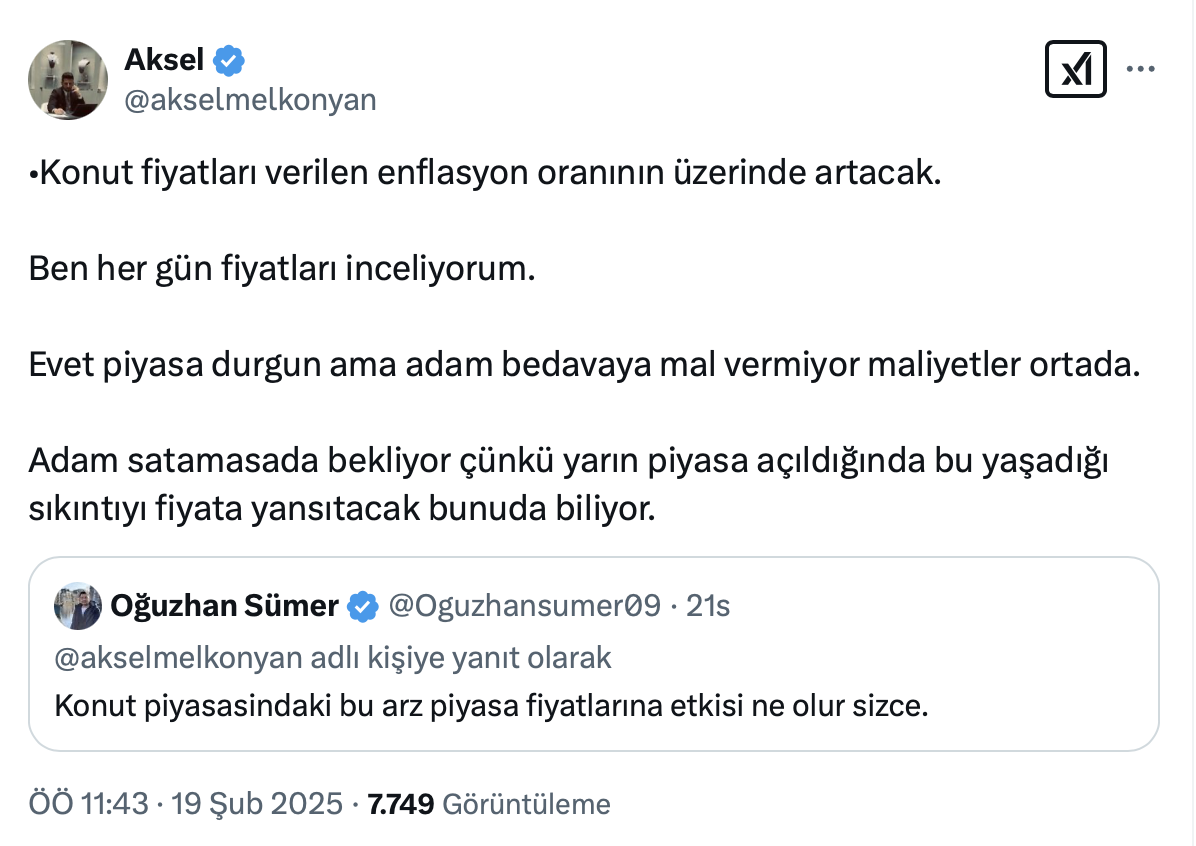Click the @Oguzhansumer09 handle
1196x846 pixels.
tap(524, 606)
